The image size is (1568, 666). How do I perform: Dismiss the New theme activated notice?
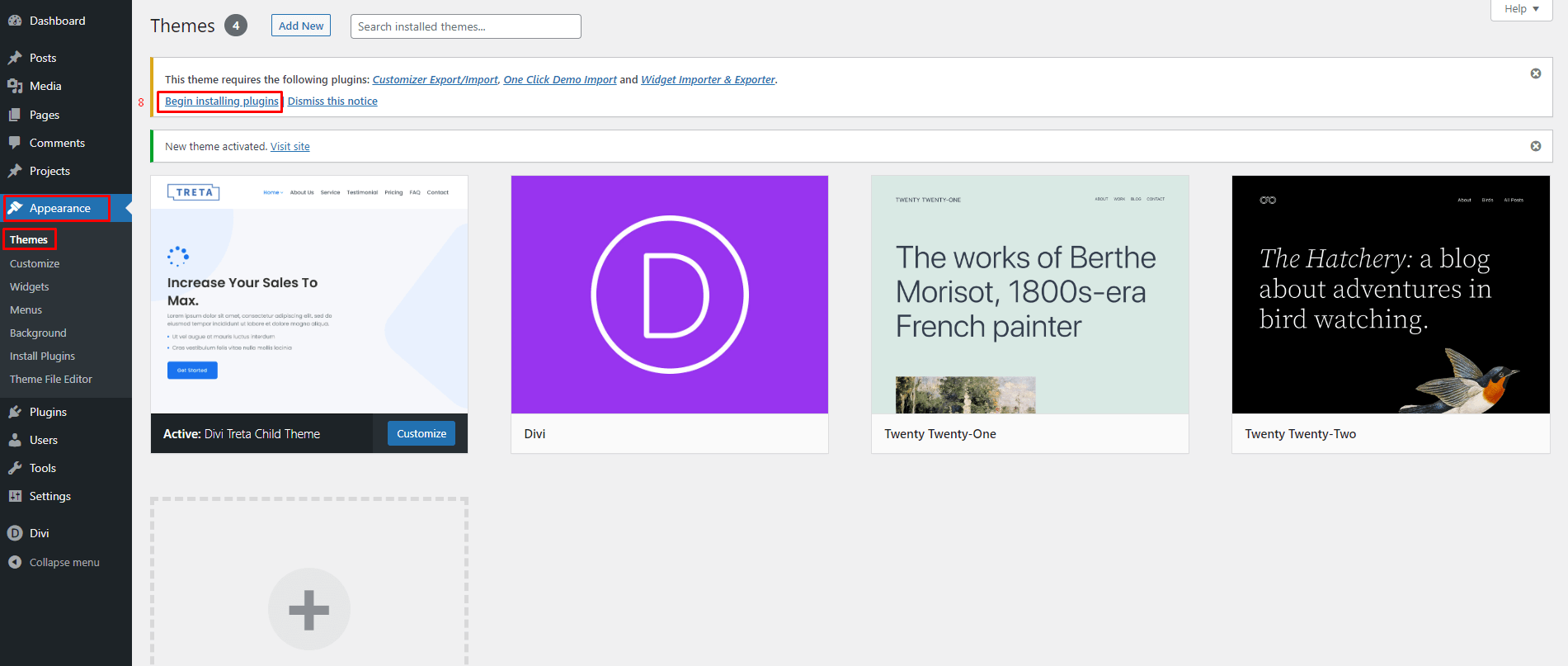pyautogui.click(x=1536, y=146)
